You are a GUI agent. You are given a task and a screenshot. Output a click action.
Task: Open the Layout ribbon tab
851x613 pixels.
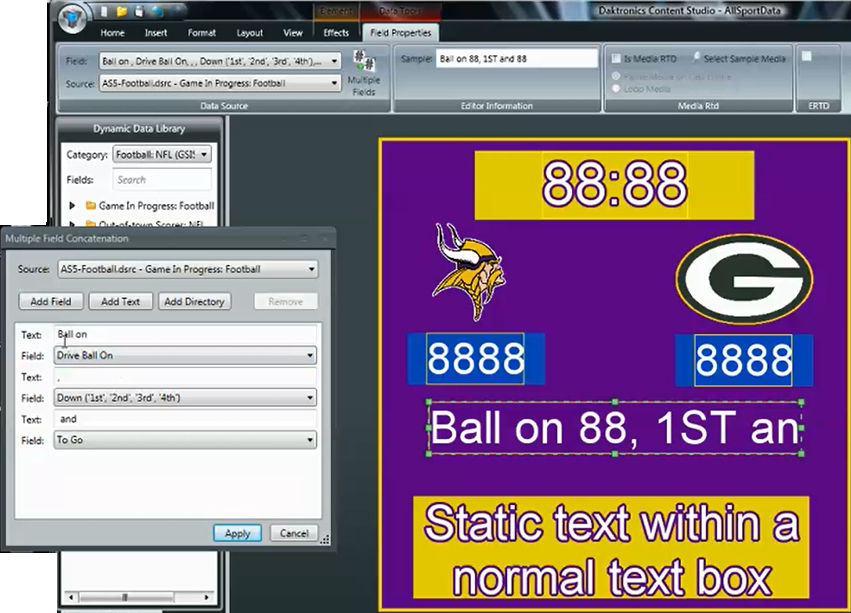pos(249,33)
